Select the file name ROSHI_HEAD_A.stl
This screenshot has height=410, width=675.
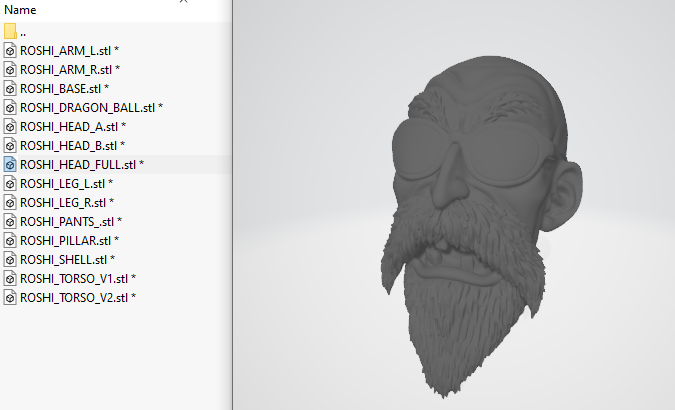(x=73, y=126)
